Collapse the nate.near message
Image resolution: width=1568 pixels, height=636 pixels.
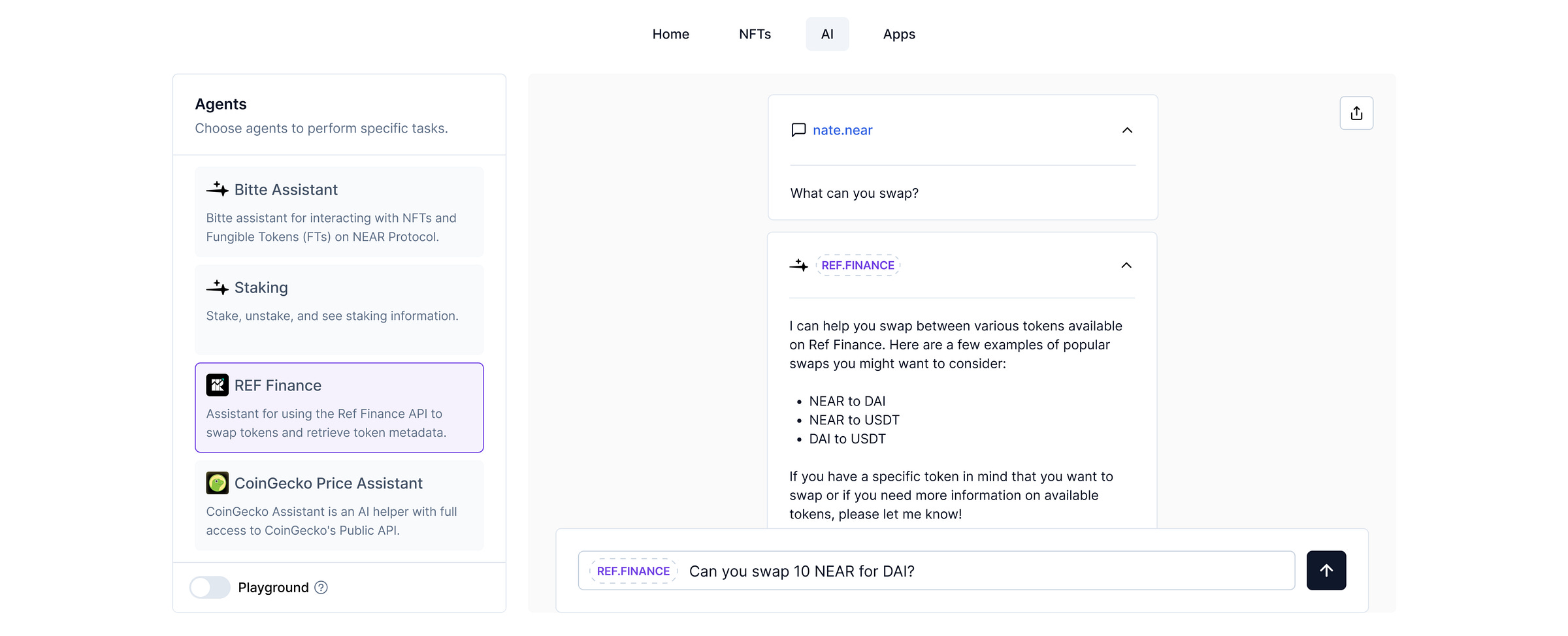click(1127, 130)
